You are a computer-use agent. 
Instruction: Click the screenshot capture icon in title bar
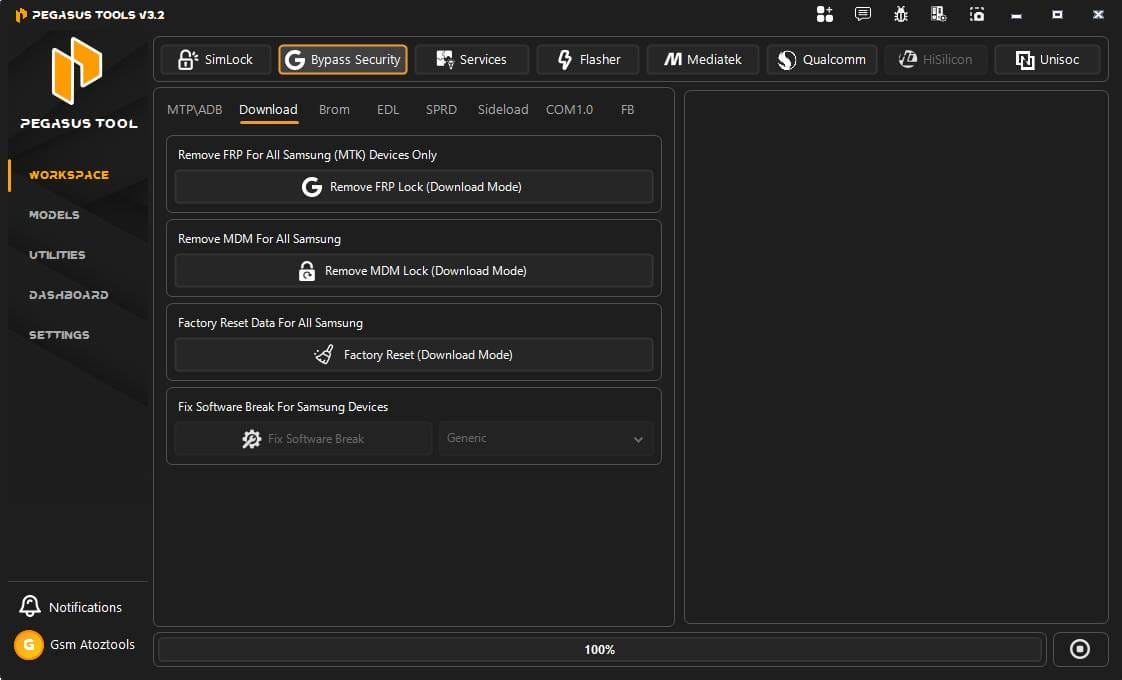976,14
